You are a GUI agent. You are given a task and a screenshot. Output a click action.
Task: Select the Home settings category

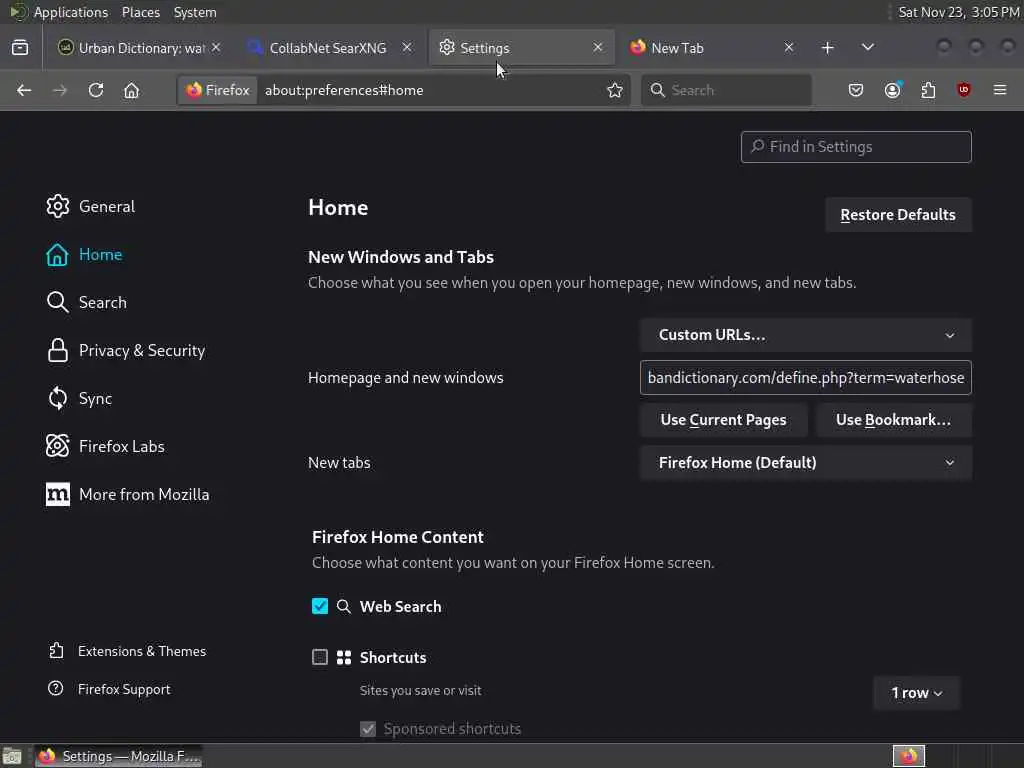point(84,255)
